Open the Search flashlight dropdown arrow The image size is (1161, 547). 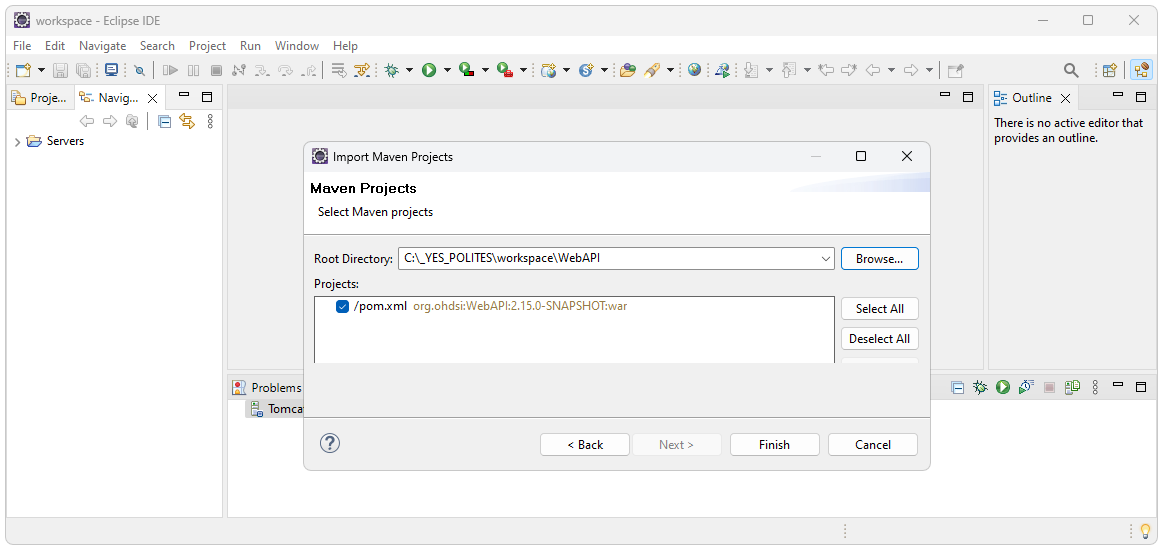point(670,70)
